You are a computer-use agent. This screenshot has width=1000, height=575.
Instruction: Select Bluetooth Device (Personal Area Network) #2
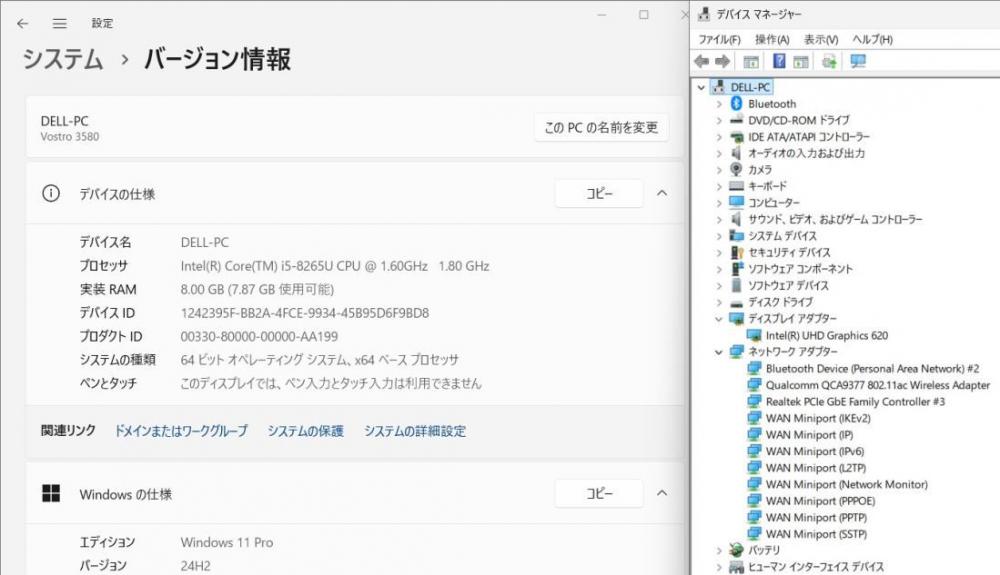pyautogui.click(x=872, y=368)
